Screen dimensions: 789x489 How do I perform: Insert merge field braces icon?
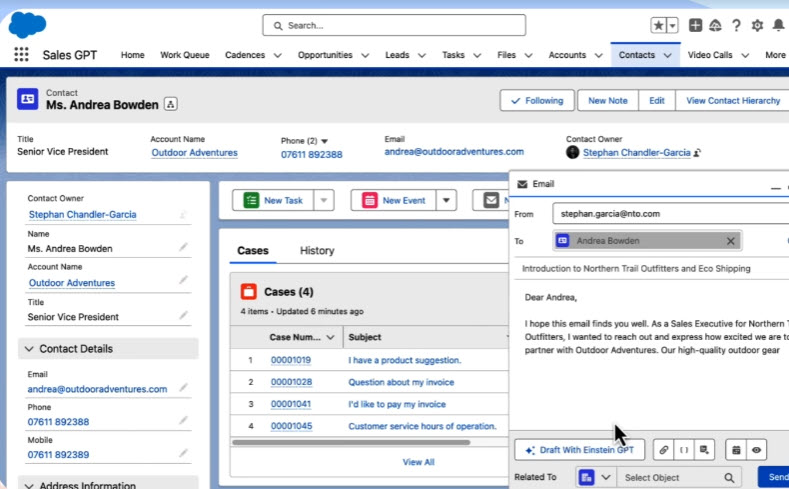point(684,450)
